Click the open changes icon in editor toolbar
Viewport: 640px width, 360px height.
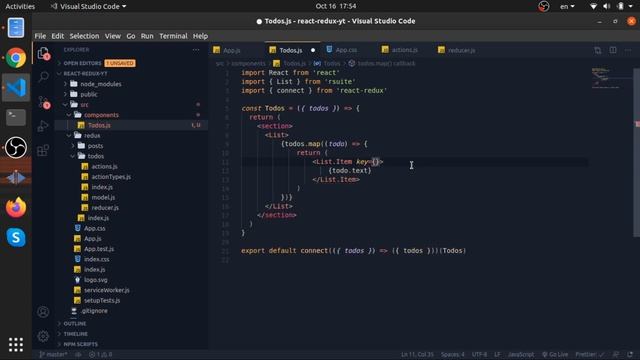click(598, 50)
